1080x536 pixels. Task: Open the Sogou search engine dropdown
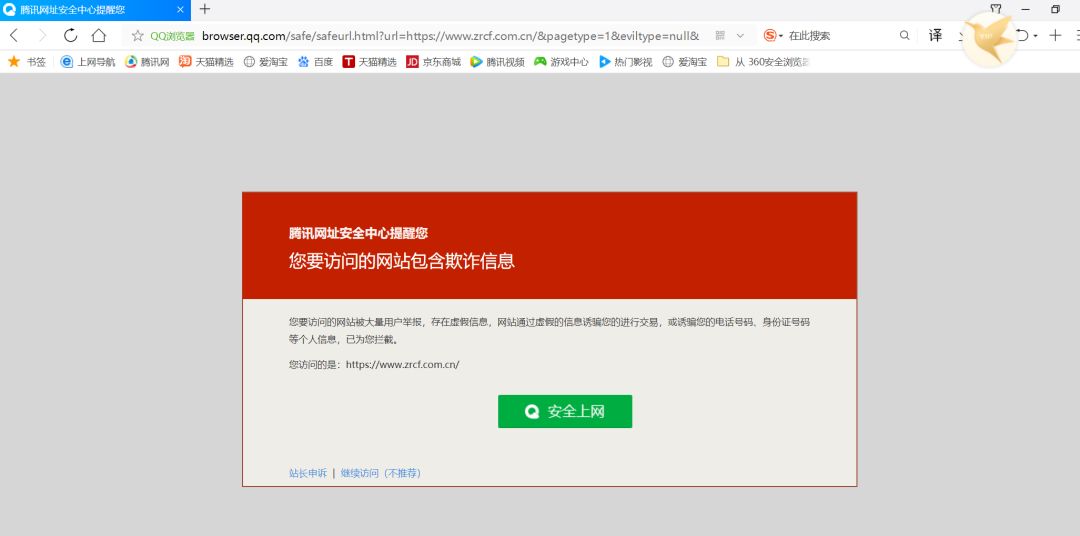tap(773, 35)
